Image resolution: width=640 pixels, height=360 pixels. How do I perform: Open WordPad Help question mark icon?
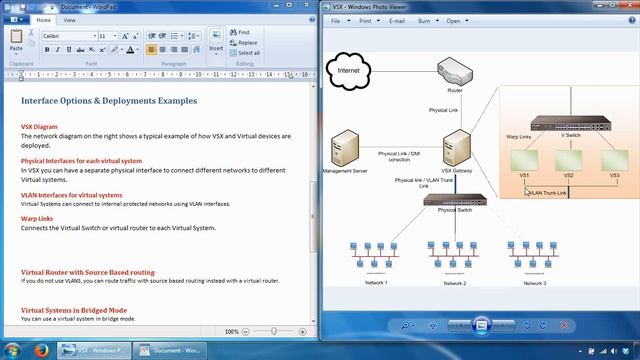tap(312, 20)
